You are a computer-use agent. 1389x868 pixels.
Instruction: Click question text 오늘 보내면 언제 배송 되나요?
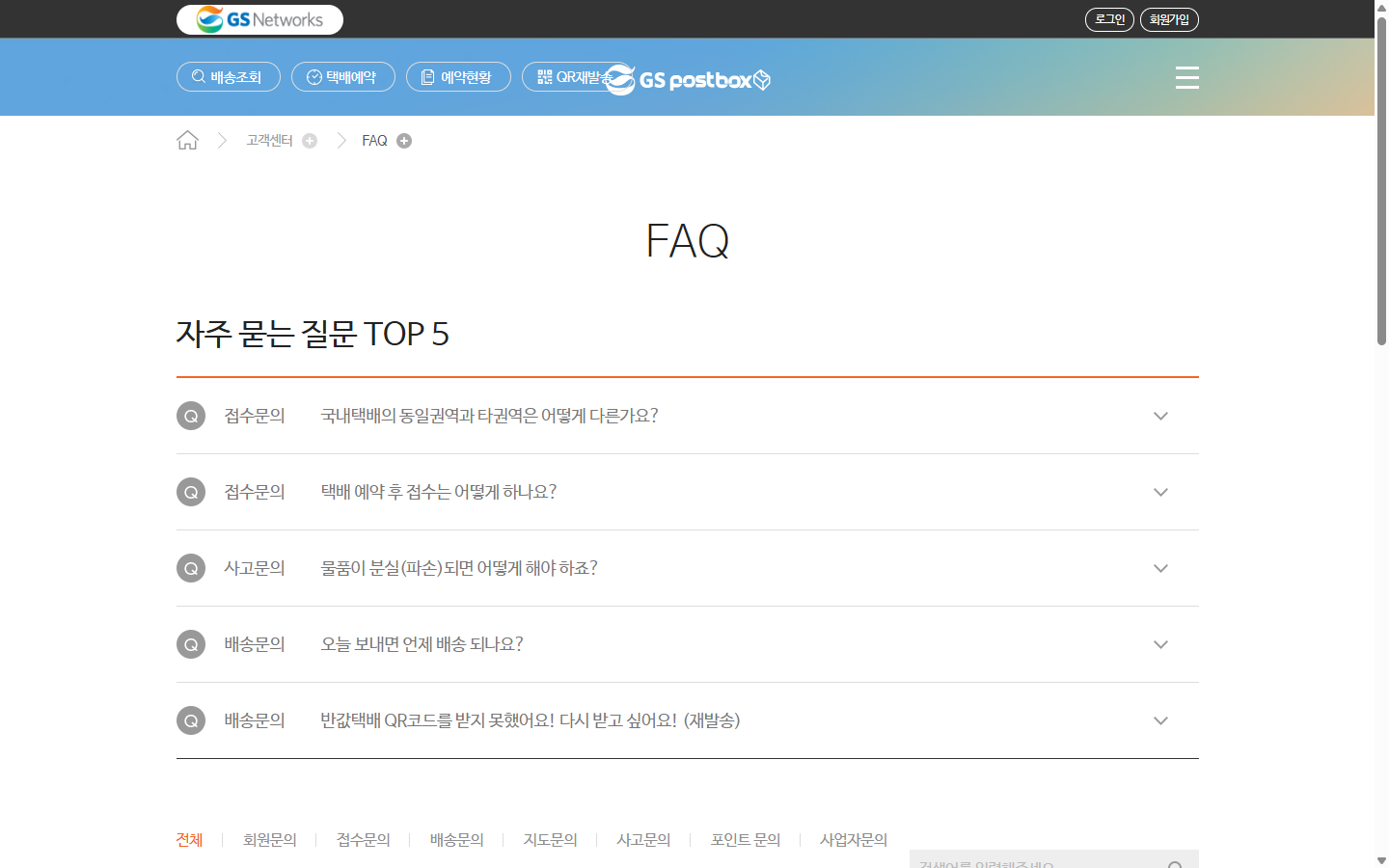[x=422, y=644]
